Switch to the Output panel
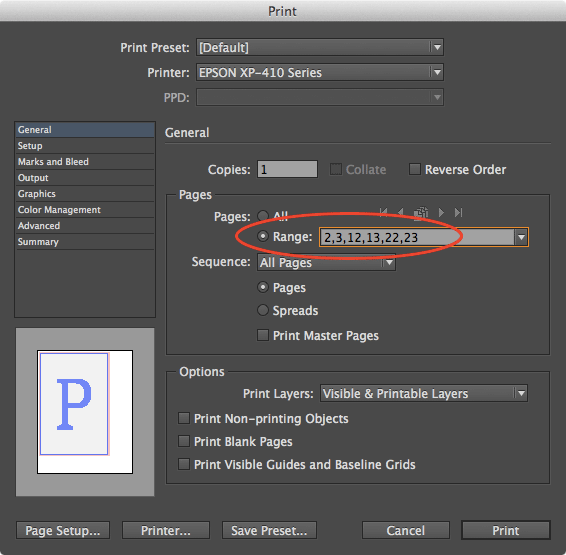 (x=85, y=178)
